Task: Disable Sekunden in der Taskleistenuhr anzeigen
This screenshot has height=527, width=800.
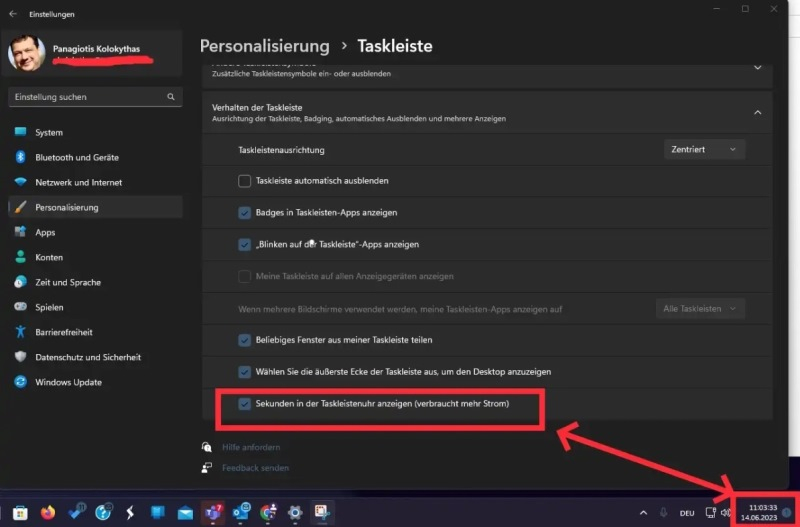Action: coord(244,404)
